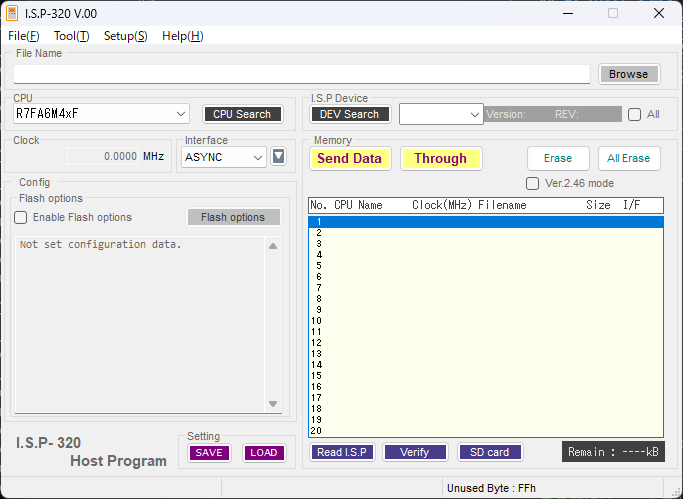Select row 5 in the memory list
Image resolution: width=683 pixels, height=499 pixels.
[485, 266]
